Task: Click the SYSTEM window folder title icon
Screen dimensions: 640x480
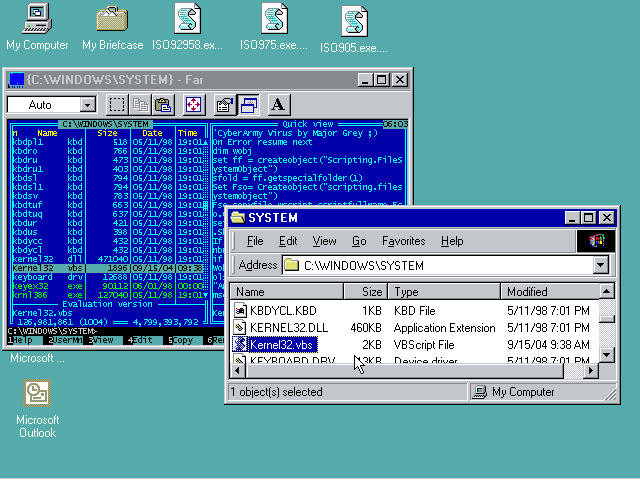Action: [238, 218]
